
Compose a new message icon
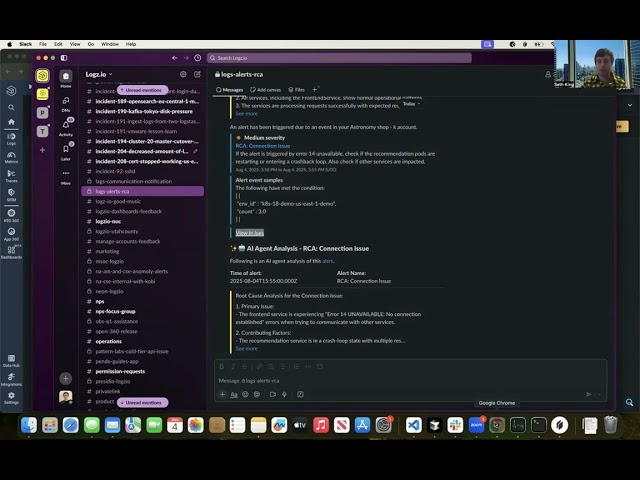[x=198, y=74]
